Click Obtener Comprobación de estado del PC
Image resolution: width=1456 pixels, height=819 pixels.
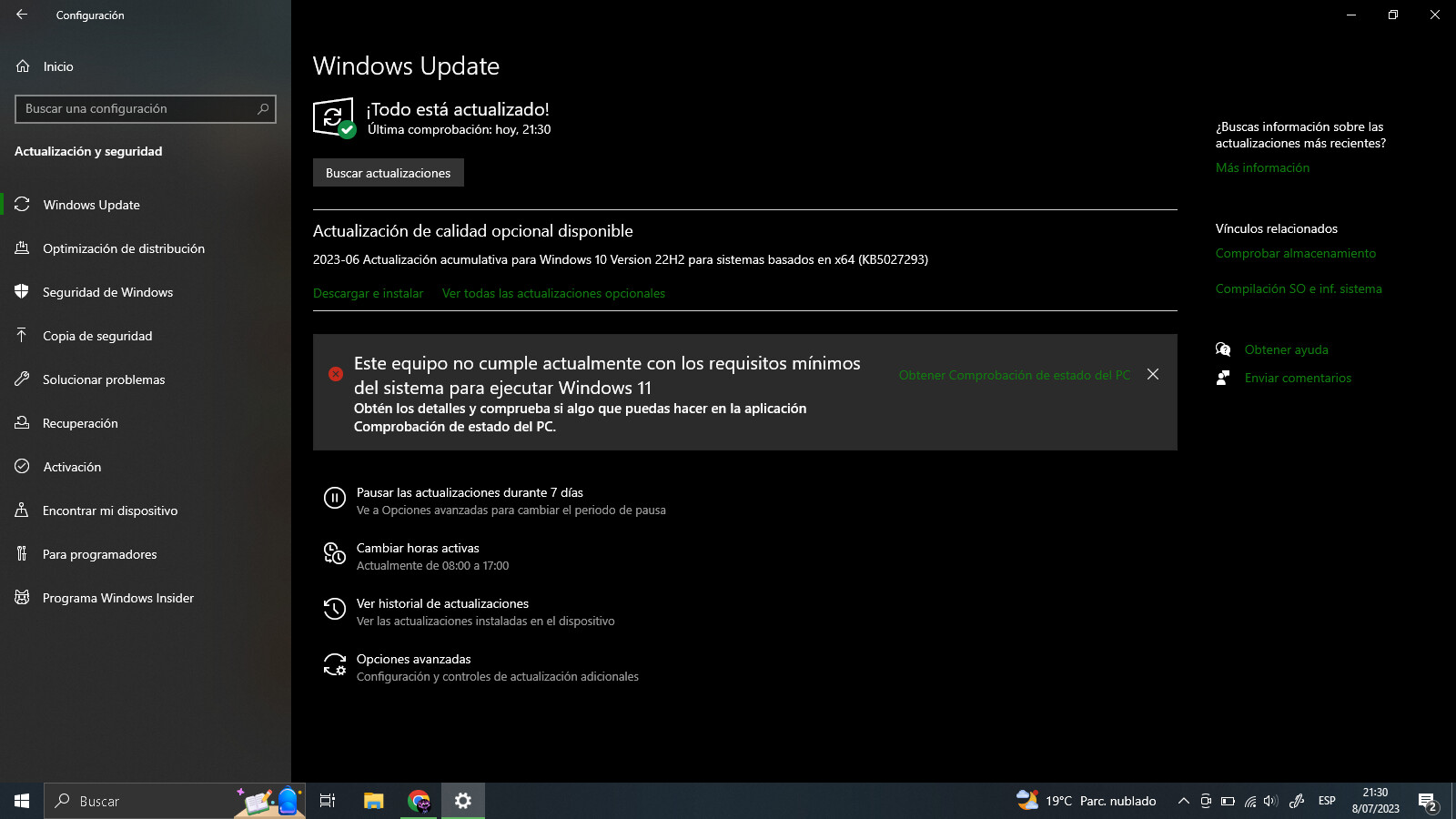point(1014,375)
